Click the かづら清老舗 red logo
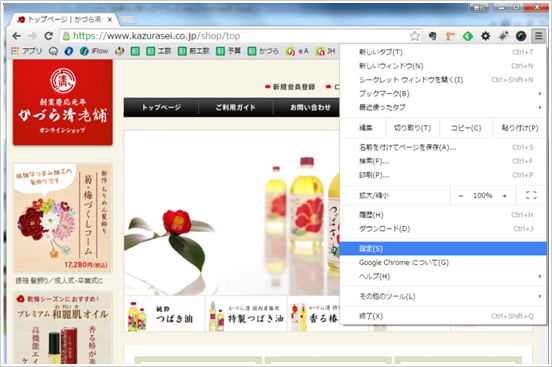This screenshot has height=367, width=552. tap(63, 102)
